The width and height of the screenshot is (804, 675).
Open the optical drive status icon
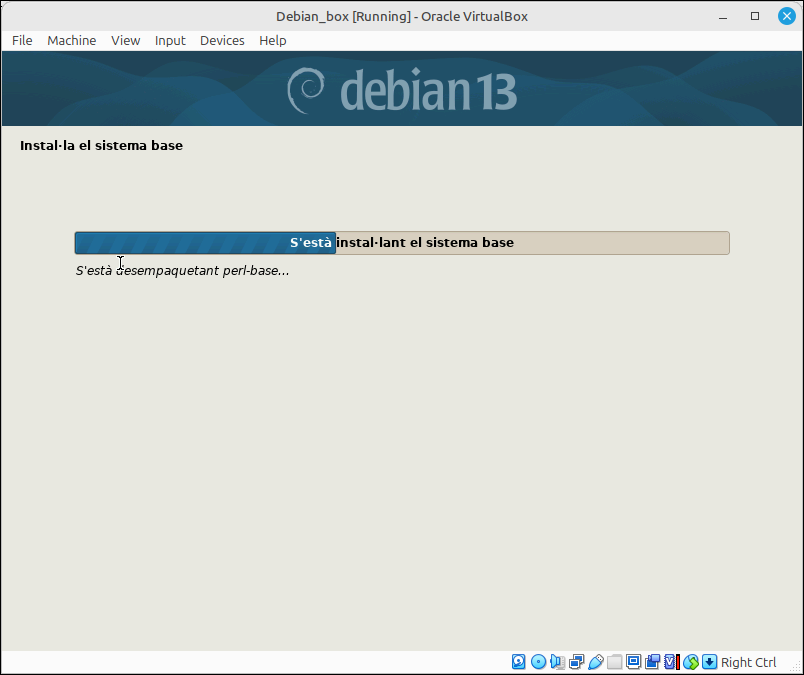[538, 662]
